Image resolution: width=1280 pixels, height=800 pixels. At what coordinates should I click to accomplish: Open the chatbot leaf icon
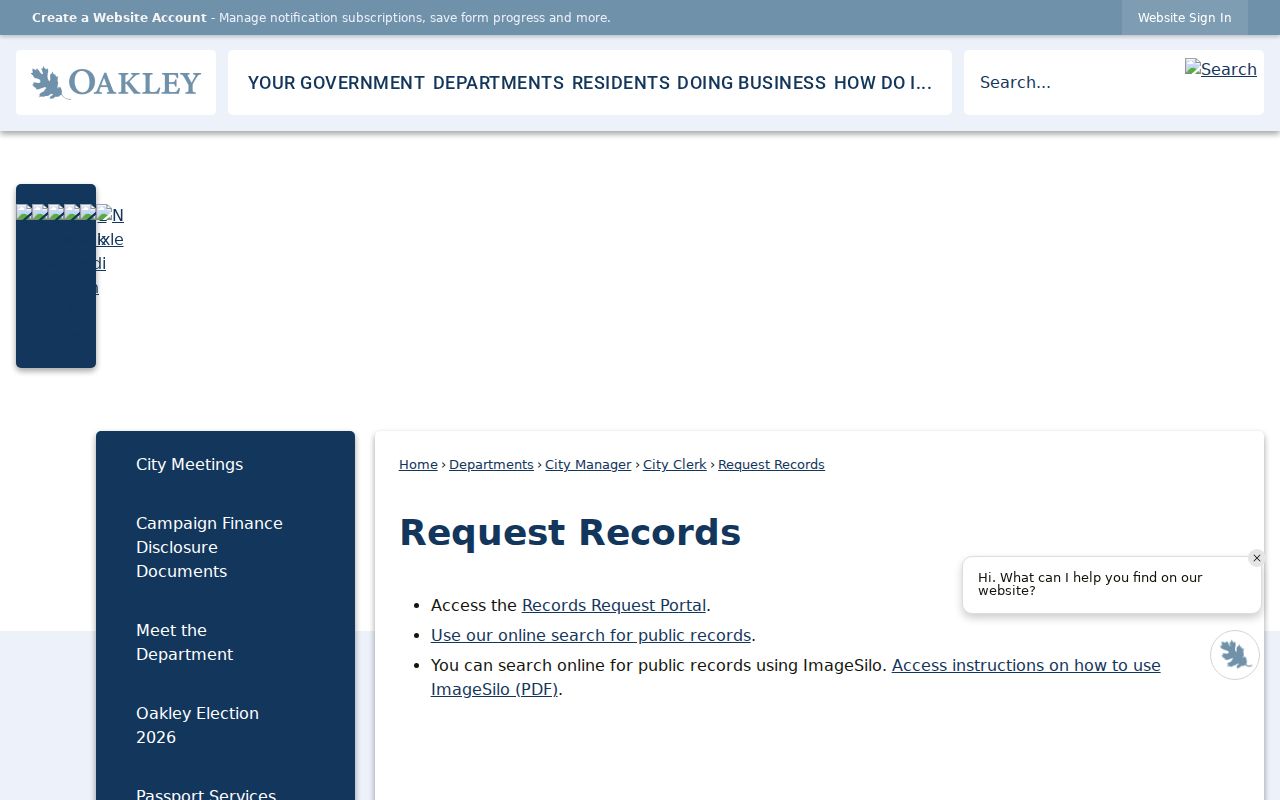(1235, 655)
